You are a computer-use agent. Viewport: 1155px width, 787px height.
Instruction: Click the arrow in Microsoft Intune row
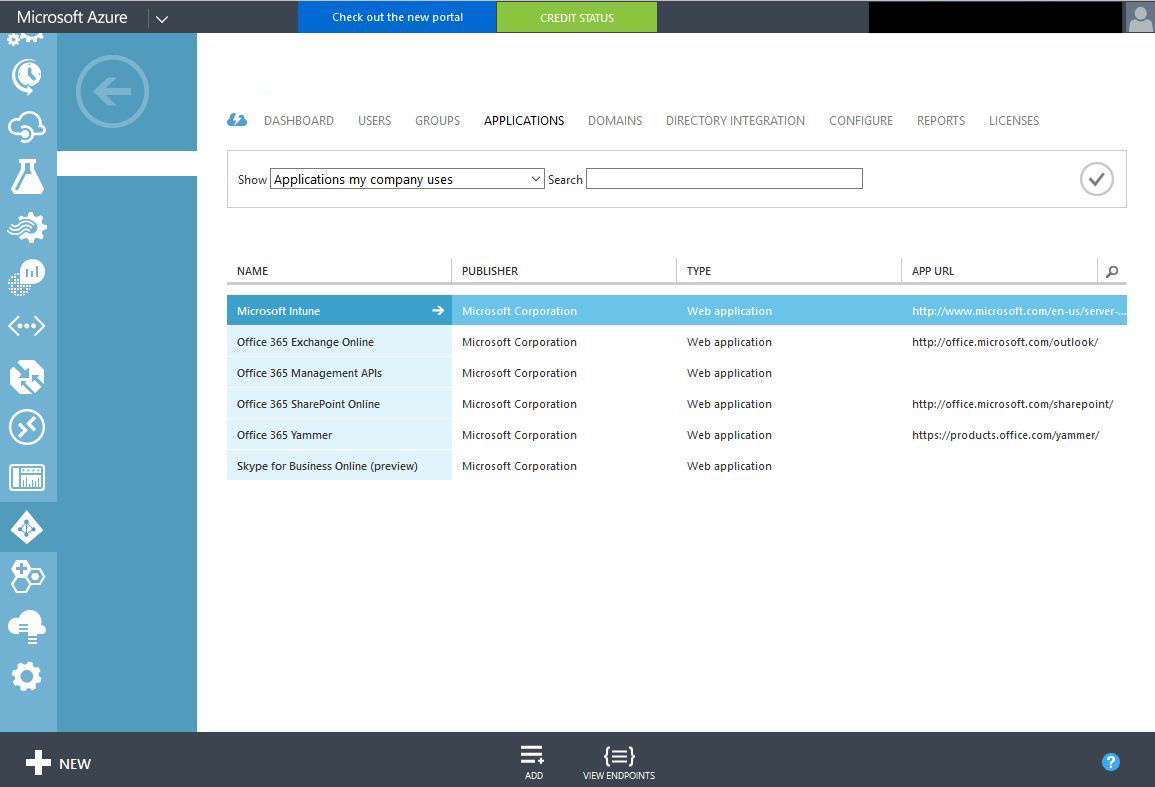pyautogui.click(x=438, y=310)
